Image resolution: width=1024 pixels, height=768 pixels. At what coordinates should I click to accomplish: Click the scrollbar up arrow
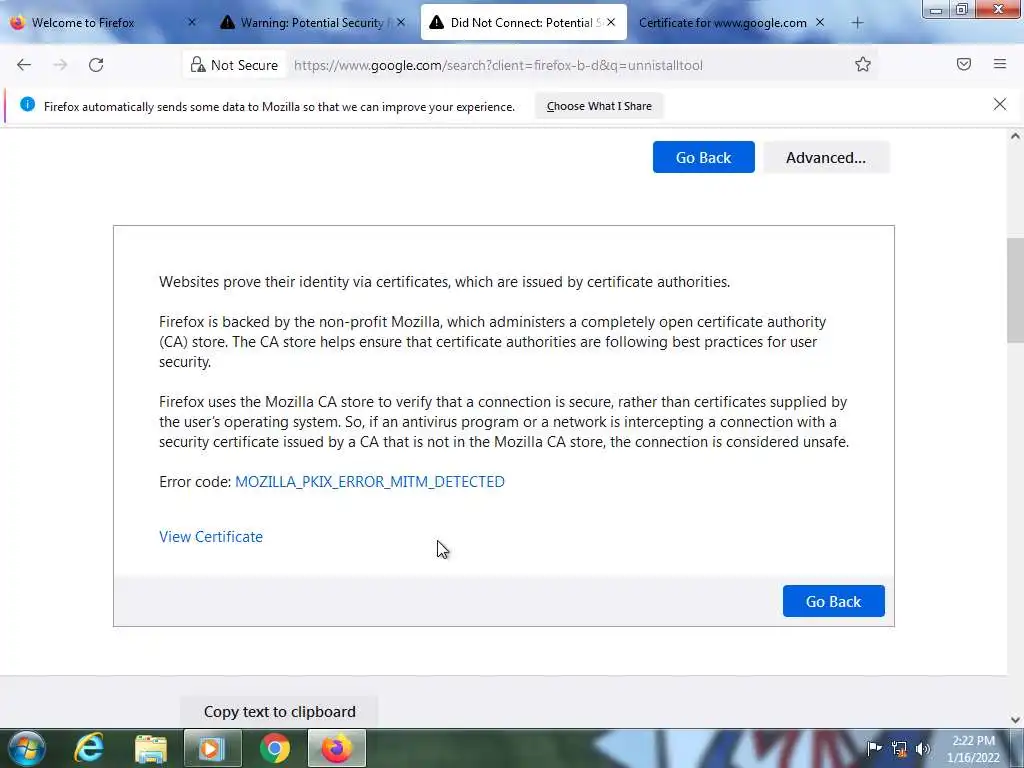(x=1015, y=136)
